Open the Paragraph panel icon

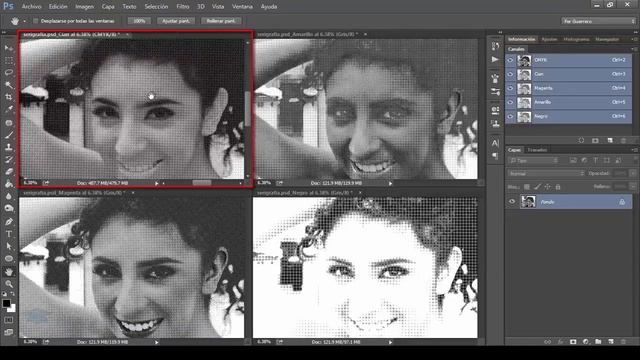point(495,156)
